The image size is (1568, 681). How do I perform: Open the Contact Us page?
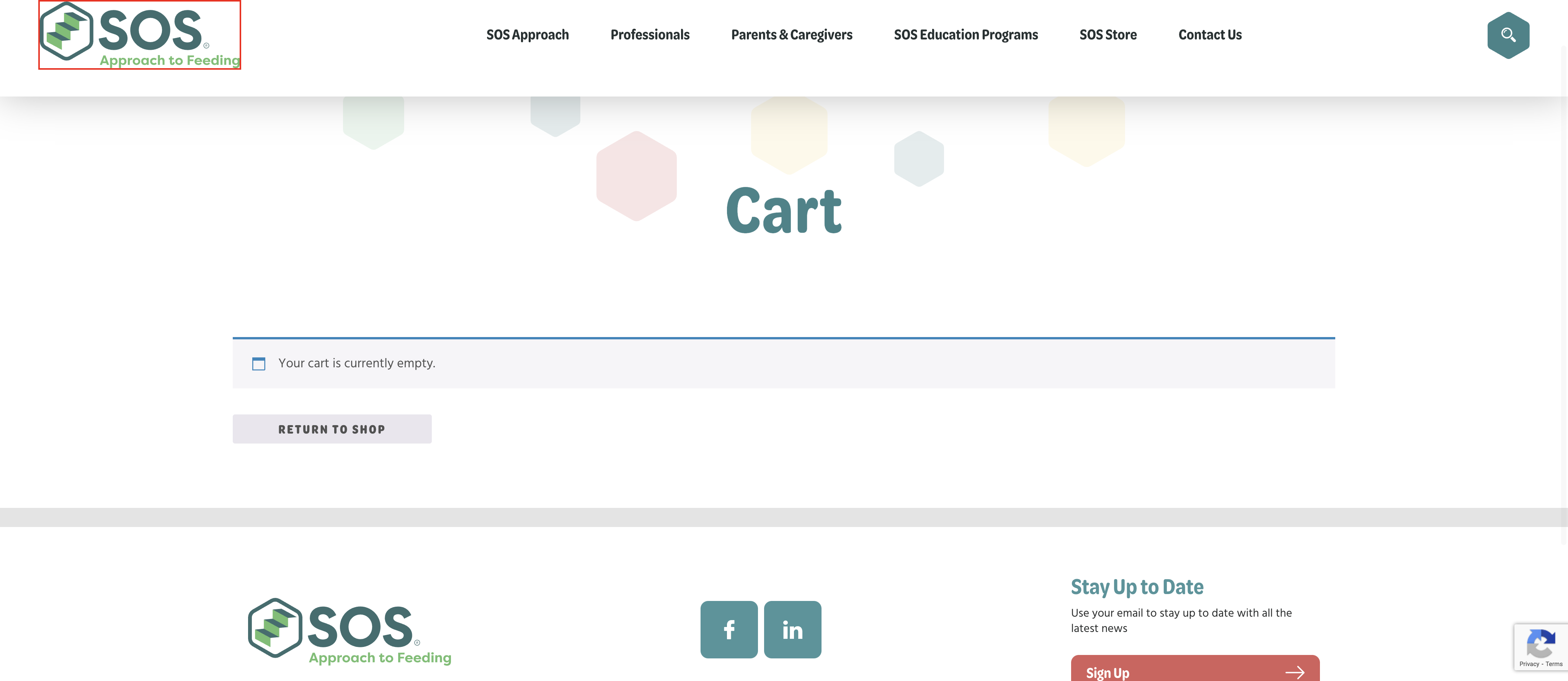pyautogui.click(x=1209, y=35)
